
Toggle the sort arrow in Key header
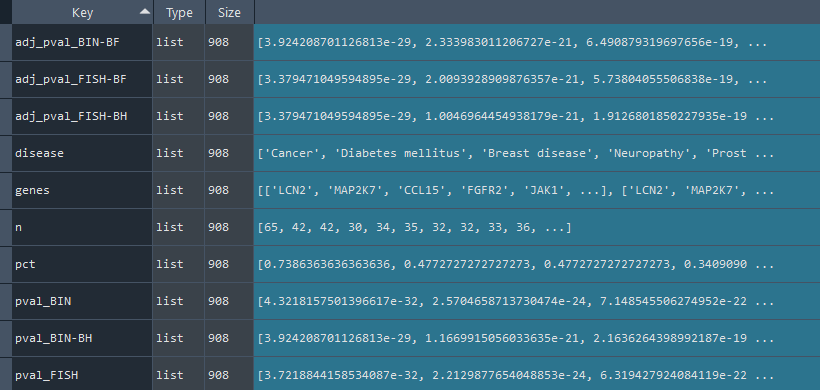pos(145,12)
